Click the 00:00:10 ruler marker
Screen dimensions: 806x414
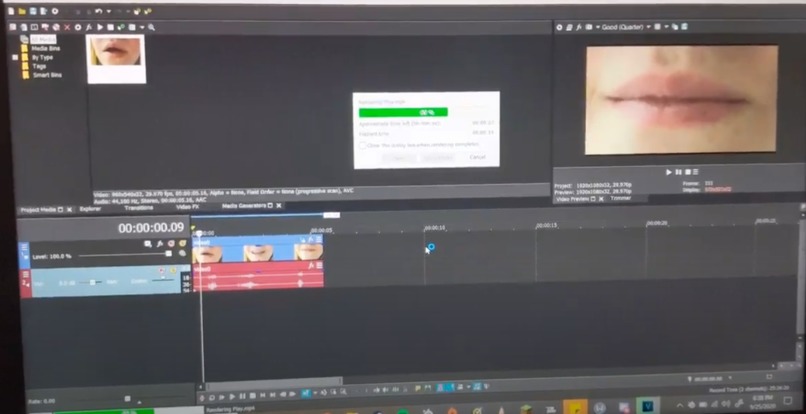tap(434, 227)
